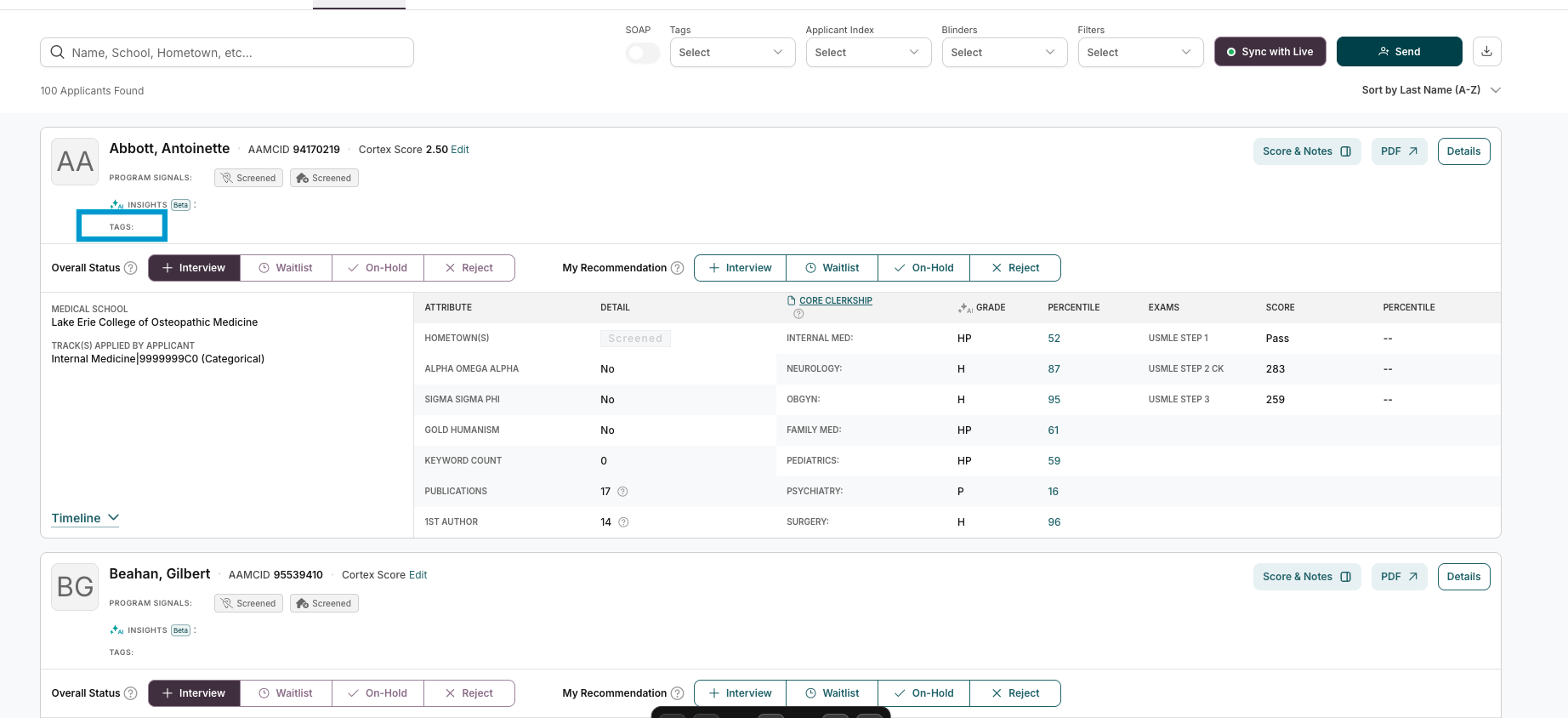1568x718 pixels.
Task: Click the Beahan, Gilbert applicant name
Action: tap(160, 574)
